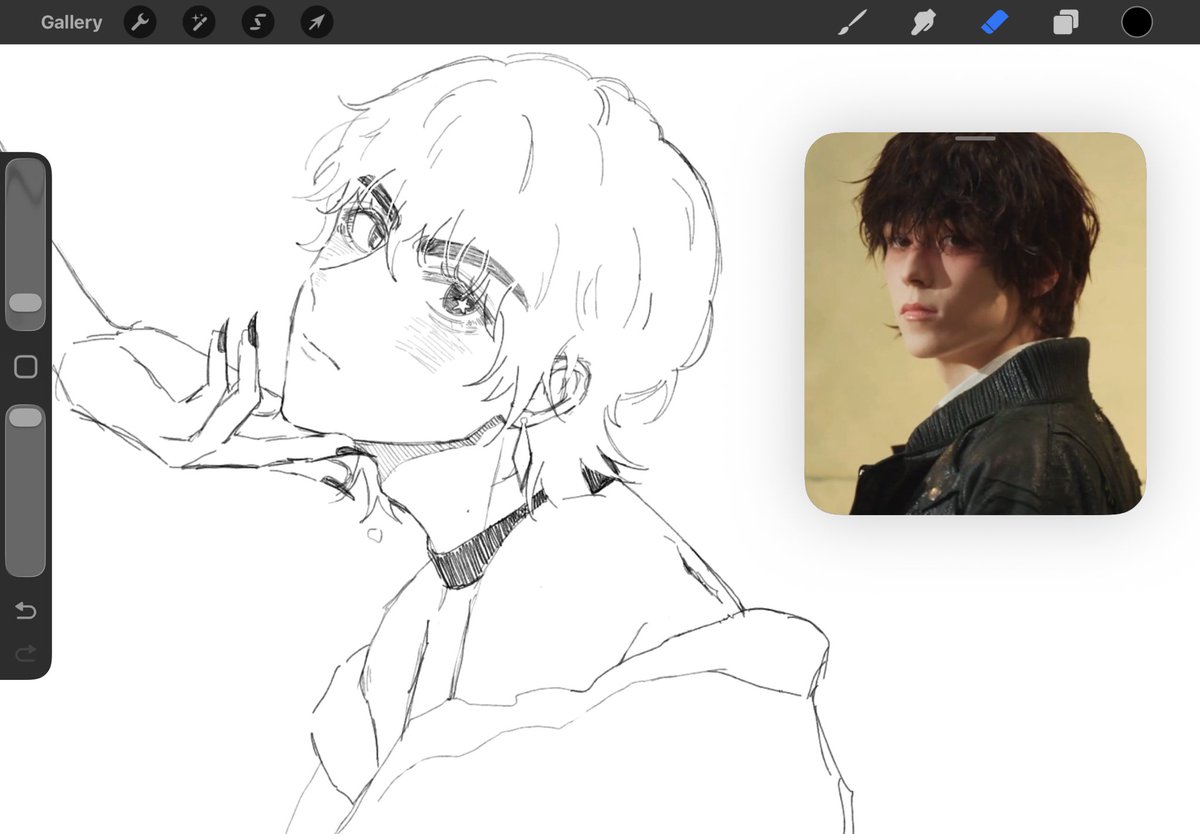
Task: Activate the Selection tool
Action: coord(258,22)
